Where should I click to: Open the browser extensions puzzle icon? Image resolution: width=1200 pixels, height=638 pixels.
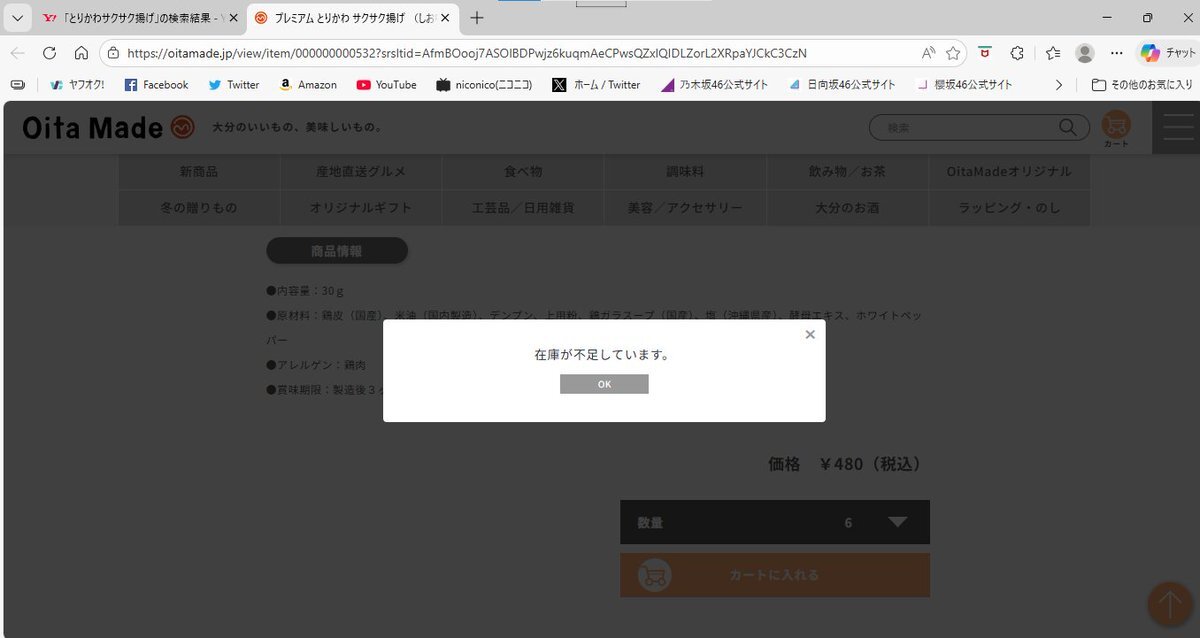click(1017, 53)
